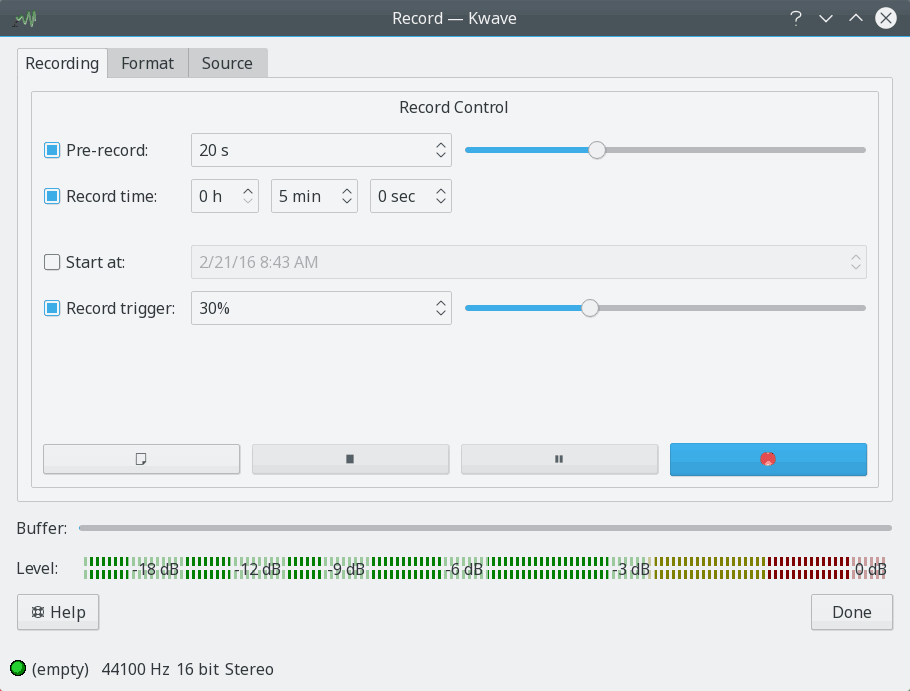This screenshot has height=691, width=910.
Task: Toggle the Record trigger checkbox
Action: [x=52, y=308]
